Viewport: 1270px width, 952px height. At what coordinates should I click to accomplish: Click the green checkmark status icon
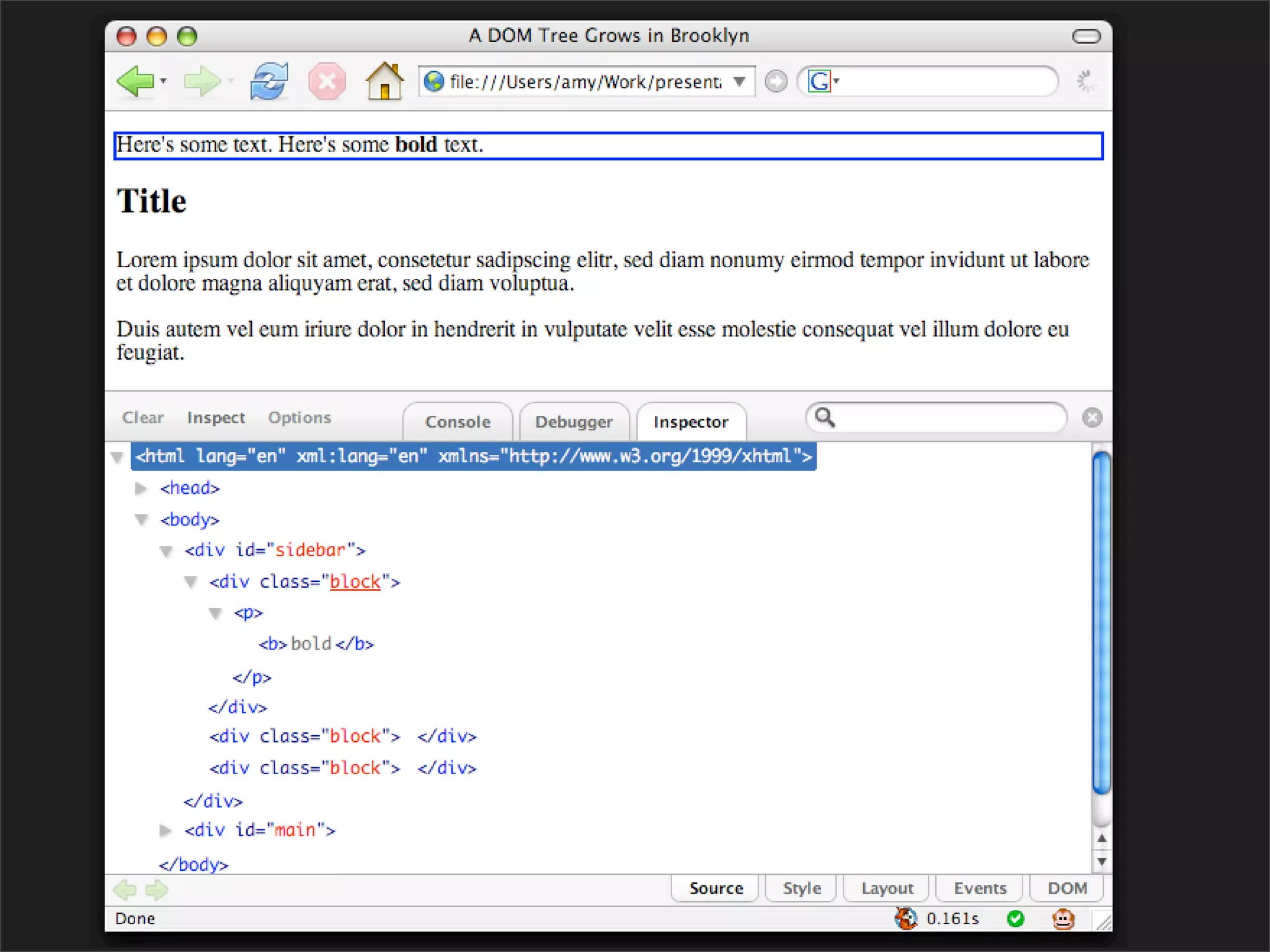(1016, 919)
